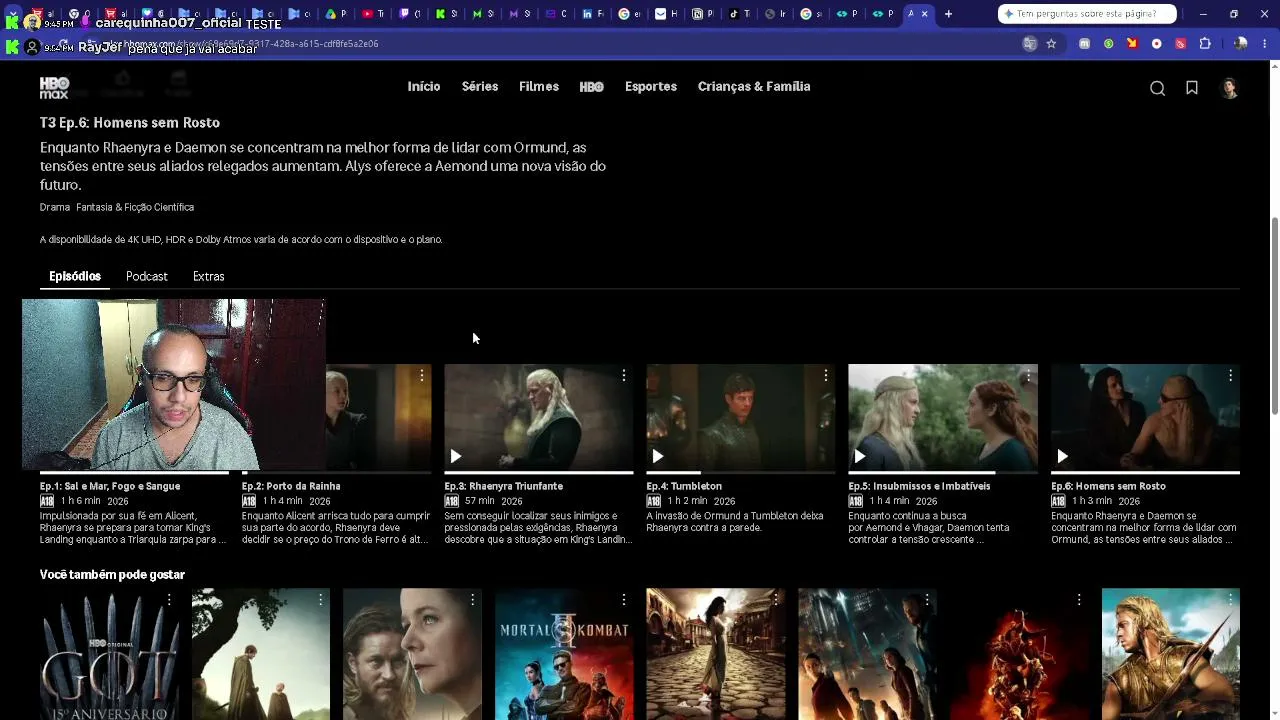Image resolution: width=1280 pixels, height=720 pixels.
Task: Open the HBO hub in navigation
Action: (592, 87)
